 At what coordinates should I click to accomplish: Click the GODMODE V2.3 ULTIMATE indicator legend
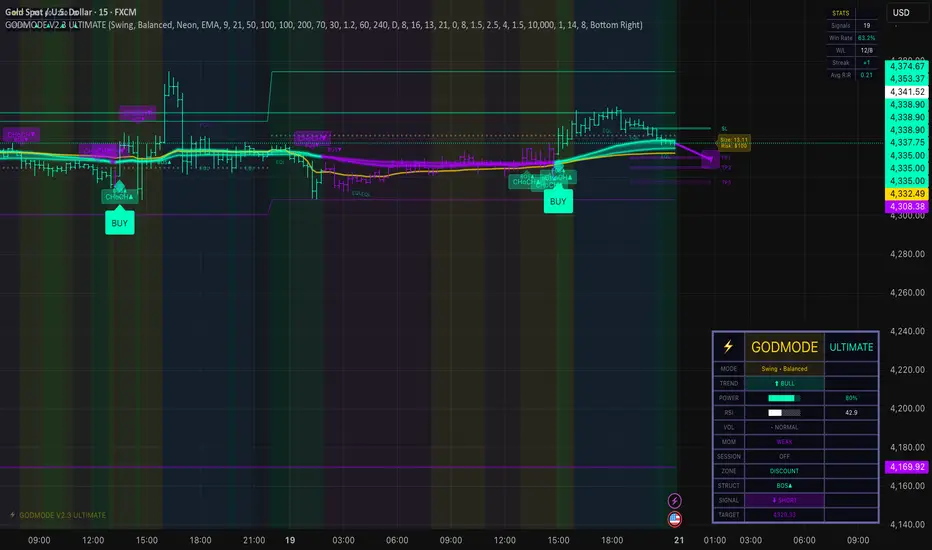(x=324, y=25)
